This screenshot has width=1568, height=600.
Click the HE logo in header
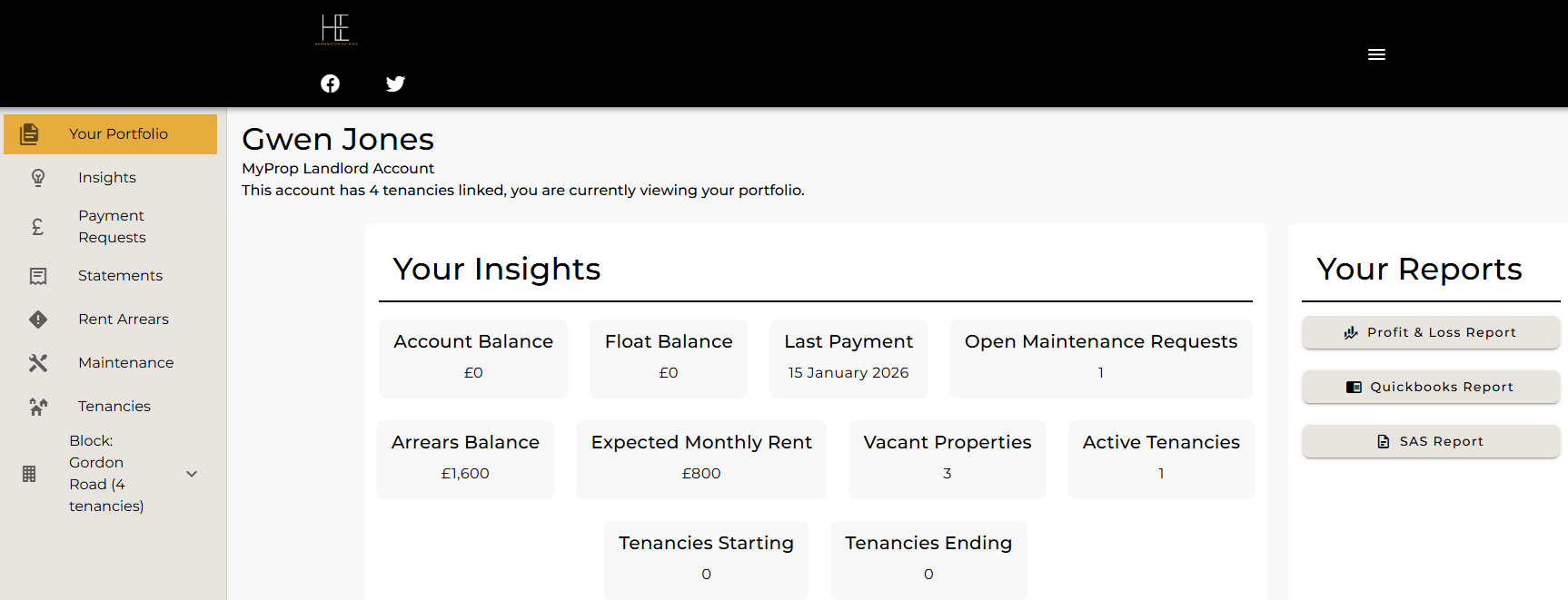coord(335,29)
